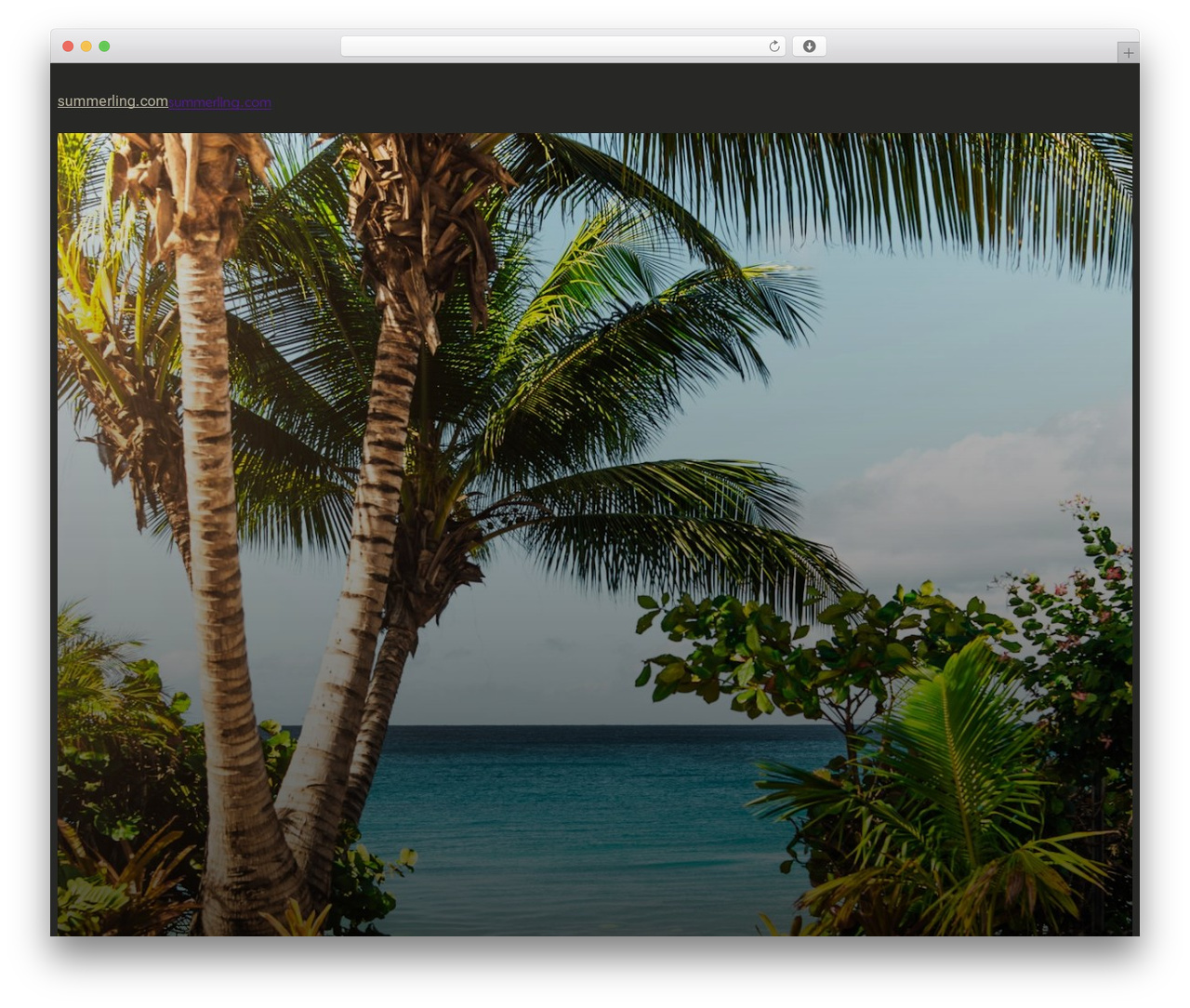Click the palm tree beach header image
The image size is (1190, 1008).
tap(595, 534)
